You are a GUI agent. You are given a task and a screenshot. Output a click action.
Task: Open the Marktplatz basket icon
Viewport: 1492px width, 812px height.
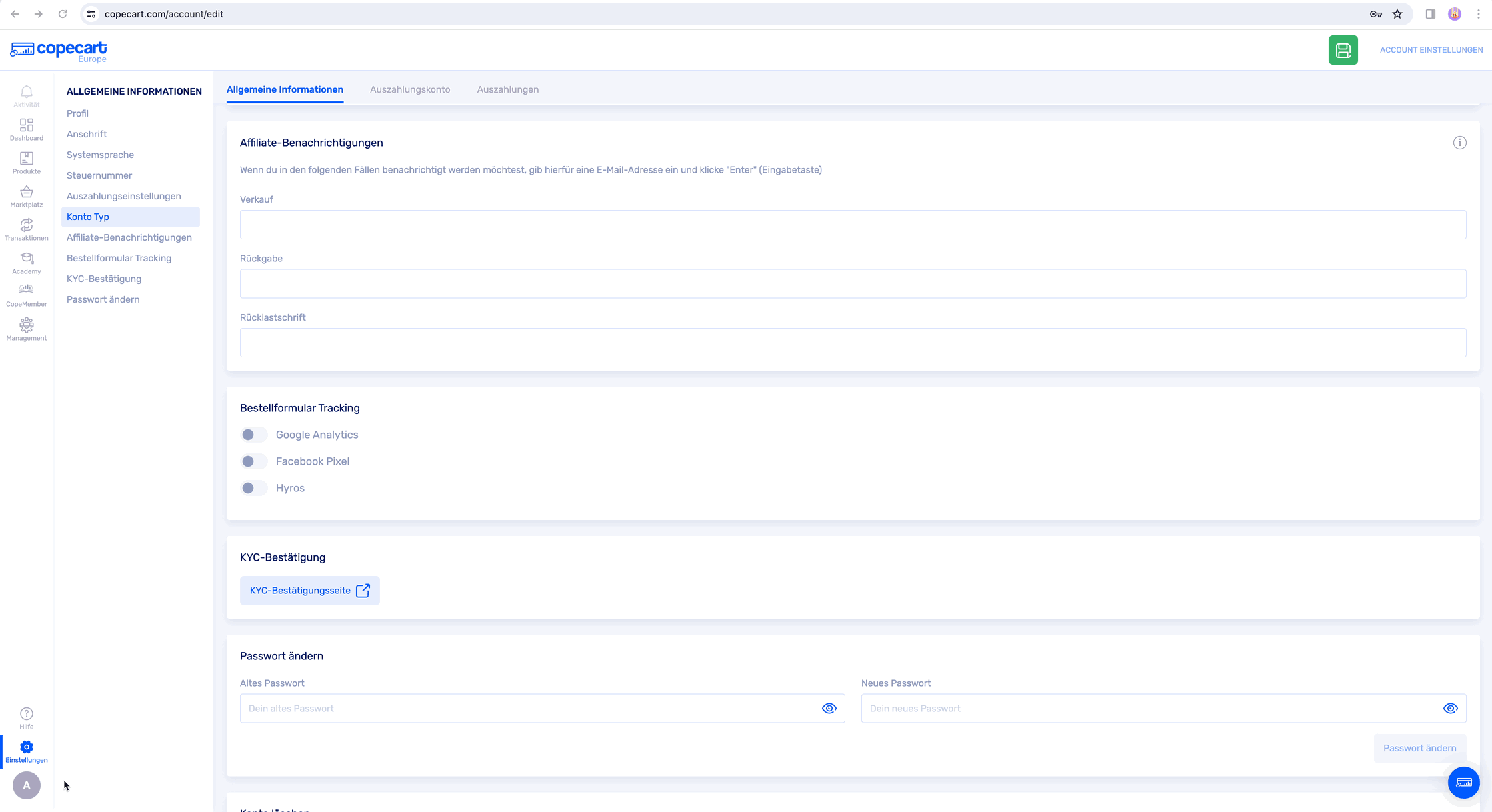(27, 196)
